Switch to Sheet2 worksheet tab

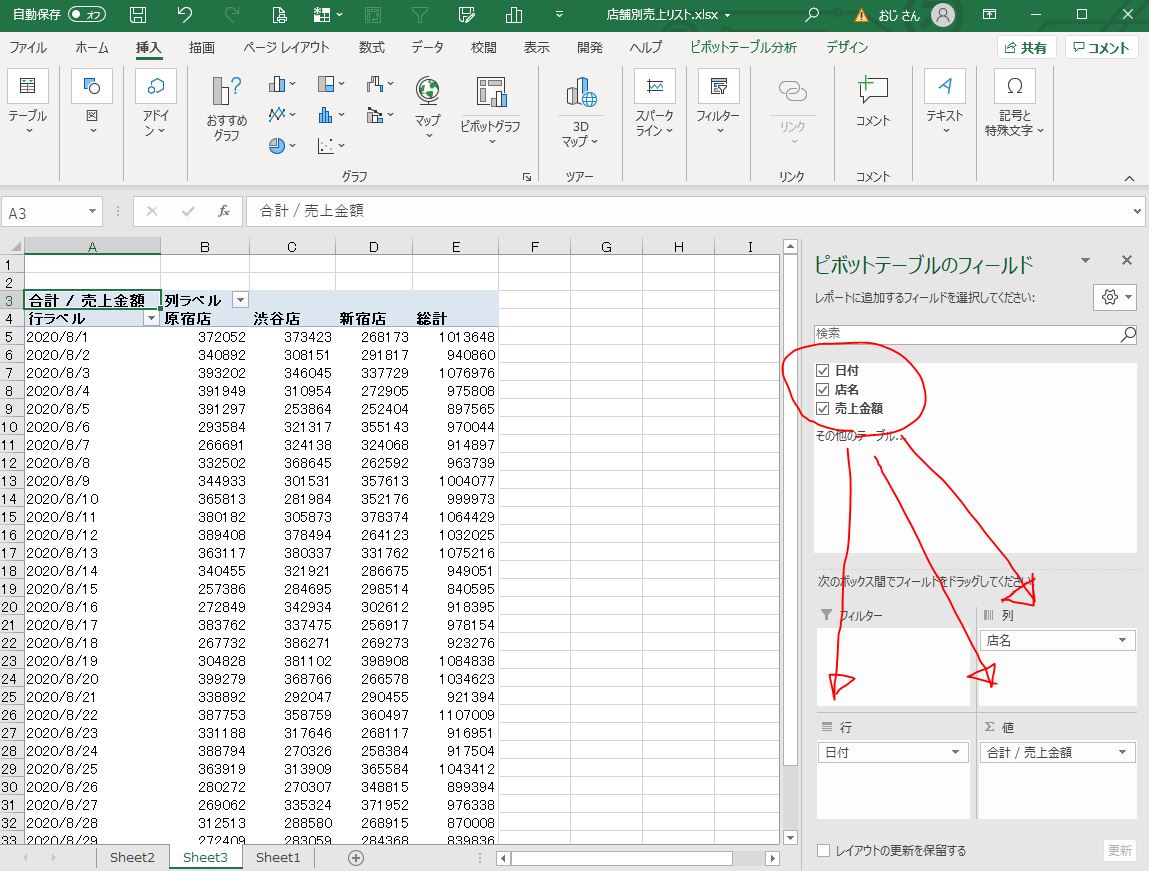pos(132,857)
